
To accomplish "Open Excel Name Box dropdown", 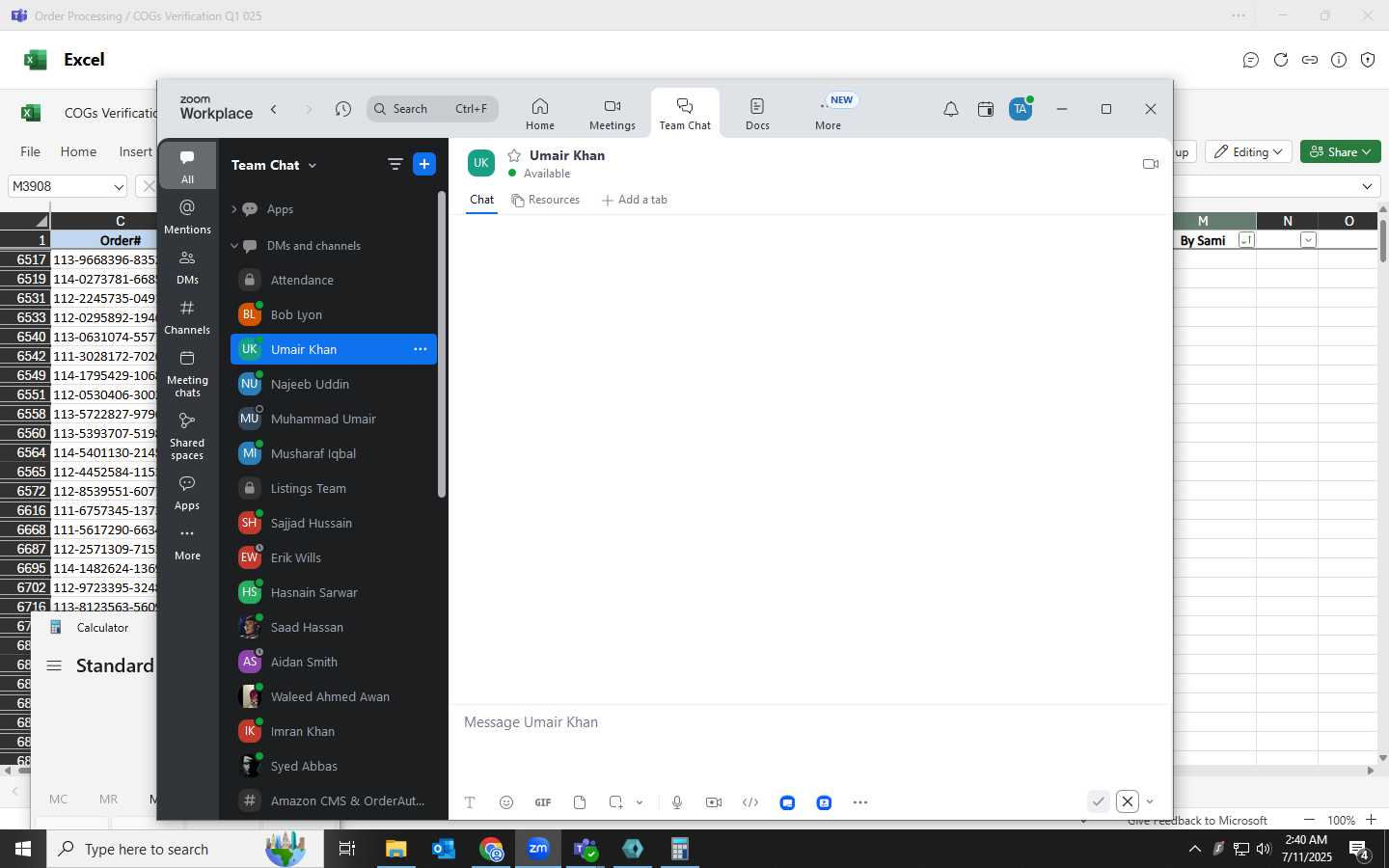I will (119, 186).
